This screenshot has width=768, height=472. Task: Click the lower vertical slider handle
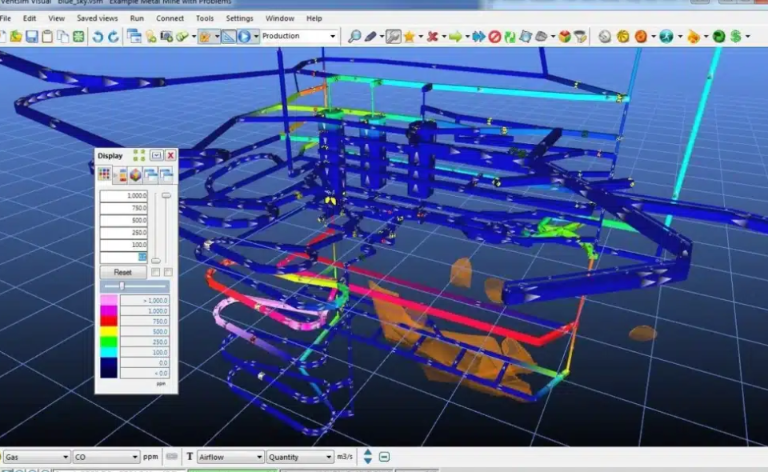156,260
